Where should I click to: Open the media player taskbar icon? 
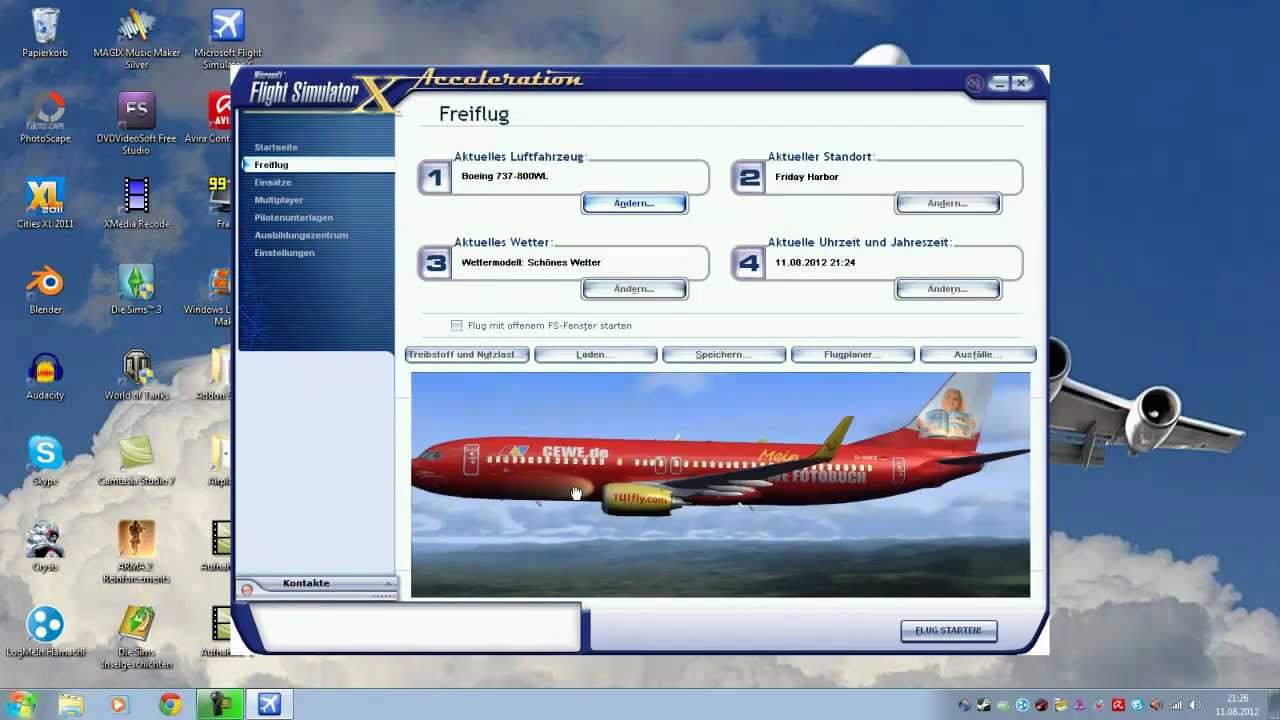tap(120, 704)
